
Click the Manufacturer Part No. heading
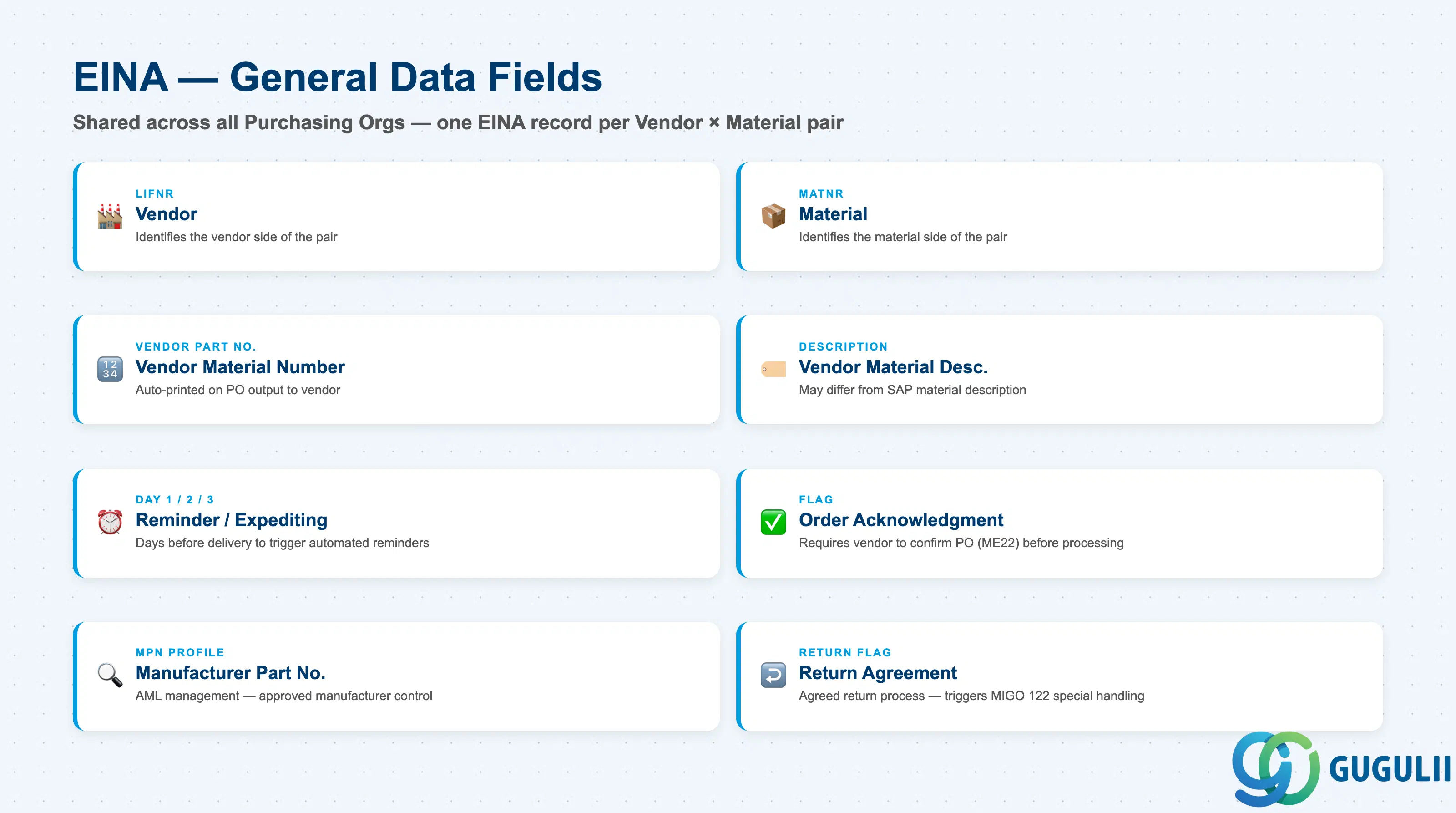tap(230, 673)
